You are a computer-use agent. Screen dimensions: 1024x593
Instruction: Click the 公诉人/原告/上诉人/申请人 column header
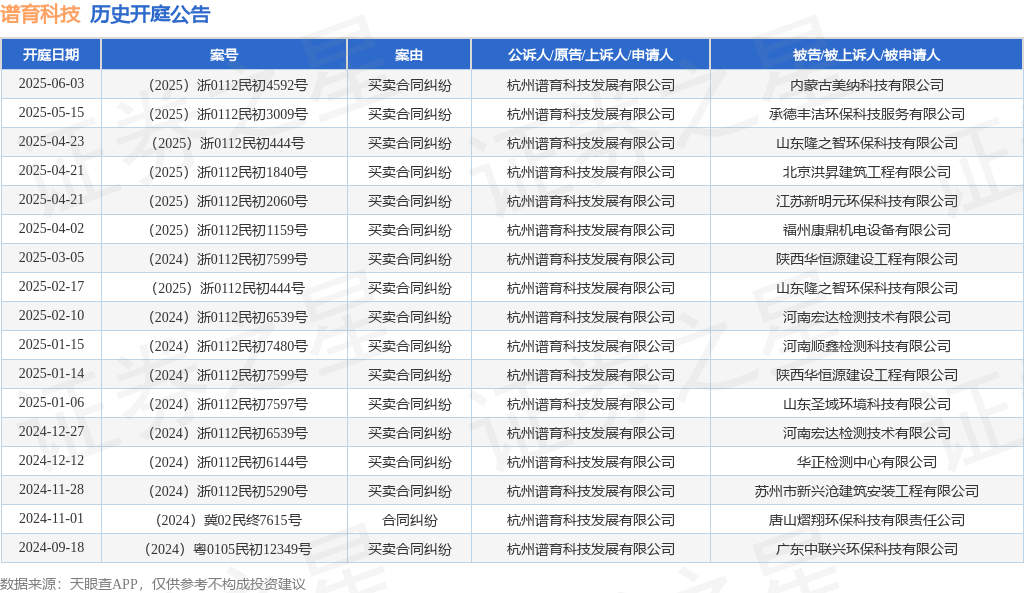[x=590, y=55]
